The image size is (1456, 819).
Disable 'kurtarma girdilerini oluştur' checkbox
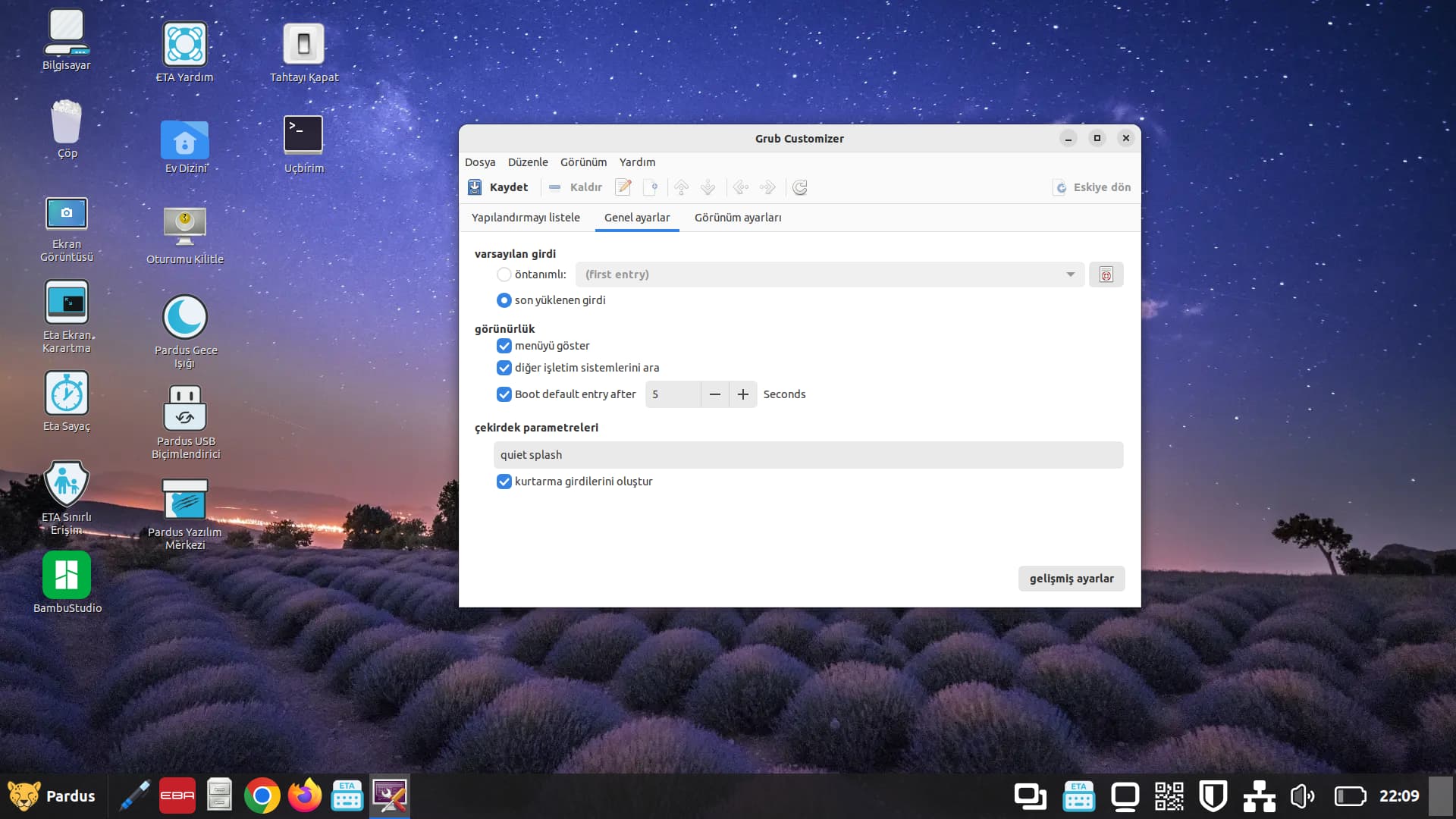click(x=504, y=482)
